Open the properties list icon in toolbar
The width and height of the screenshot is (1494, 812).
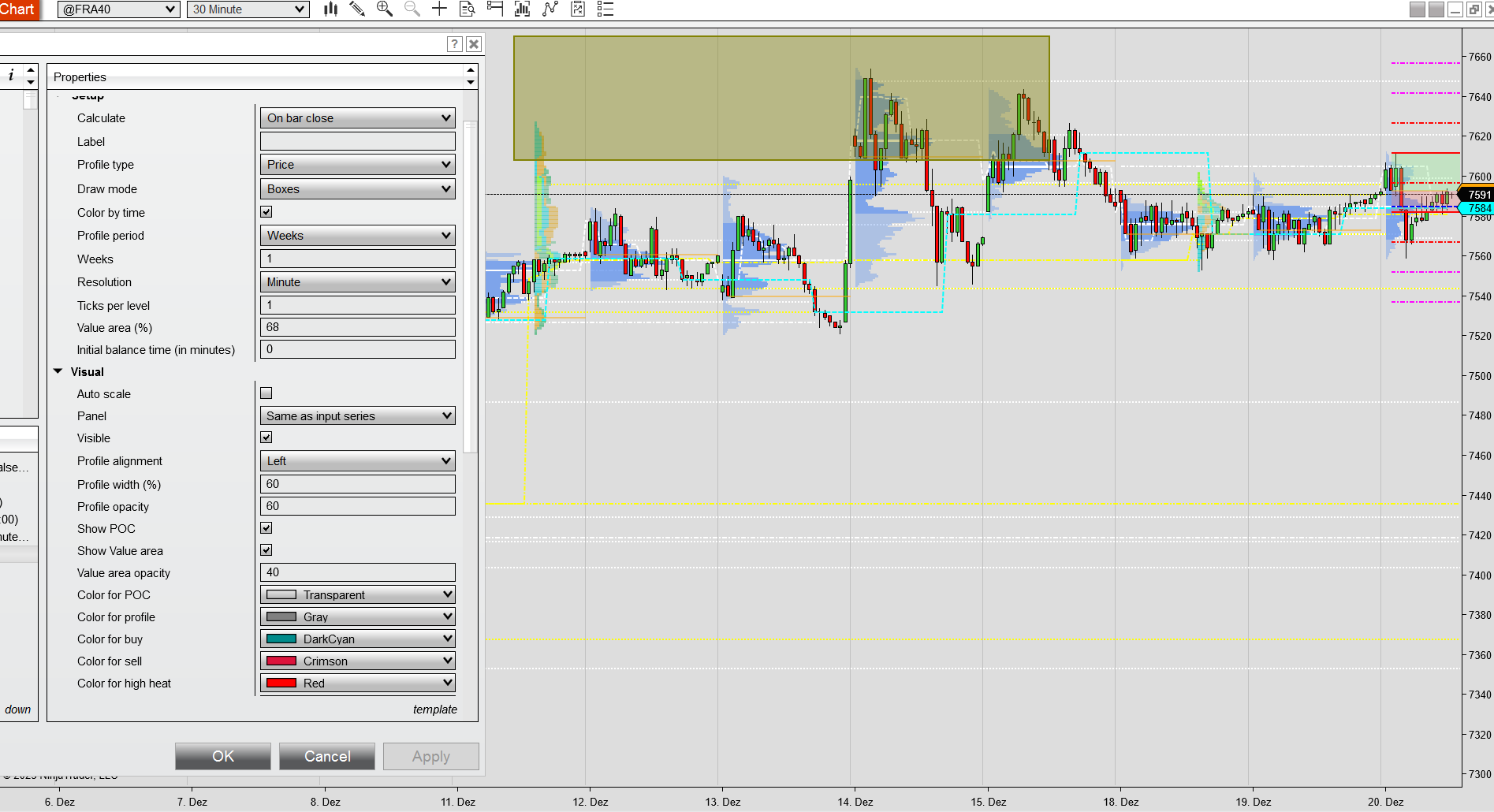[x=605, y=9]
